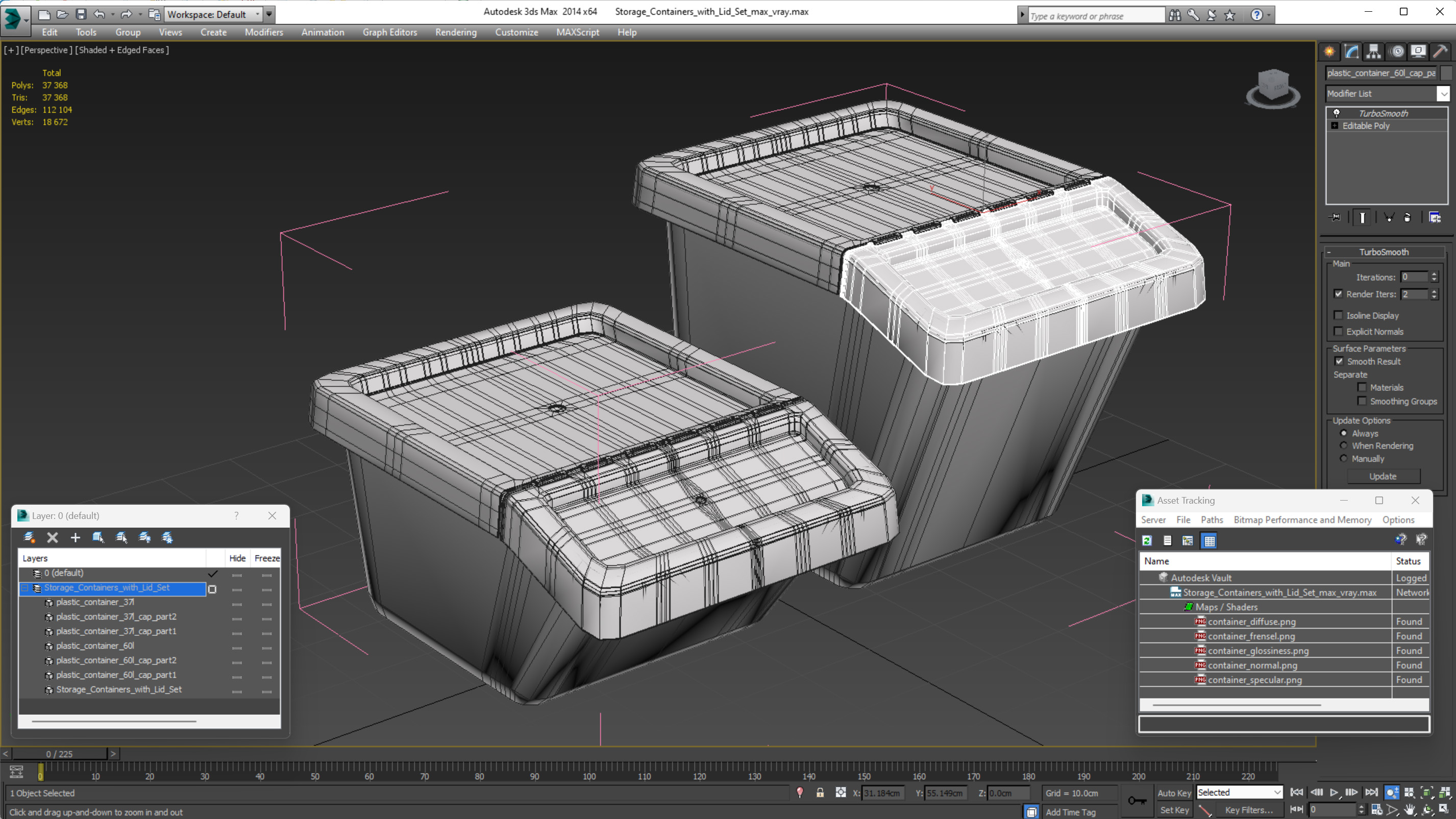Screen dimensions: 1456x819
Task: Click the Perspective viewport label
Action: pyautogui.click(x=46, y=51)
